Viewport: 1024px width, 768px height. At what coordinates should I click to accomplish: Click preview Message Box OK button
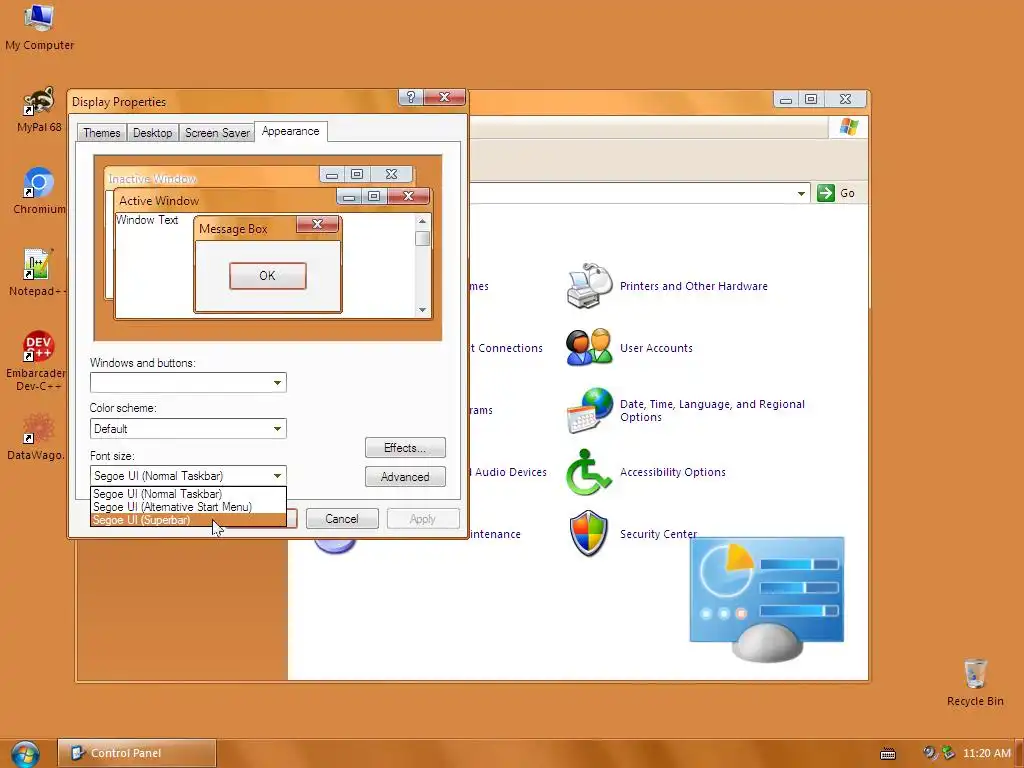tap(268, 276)
